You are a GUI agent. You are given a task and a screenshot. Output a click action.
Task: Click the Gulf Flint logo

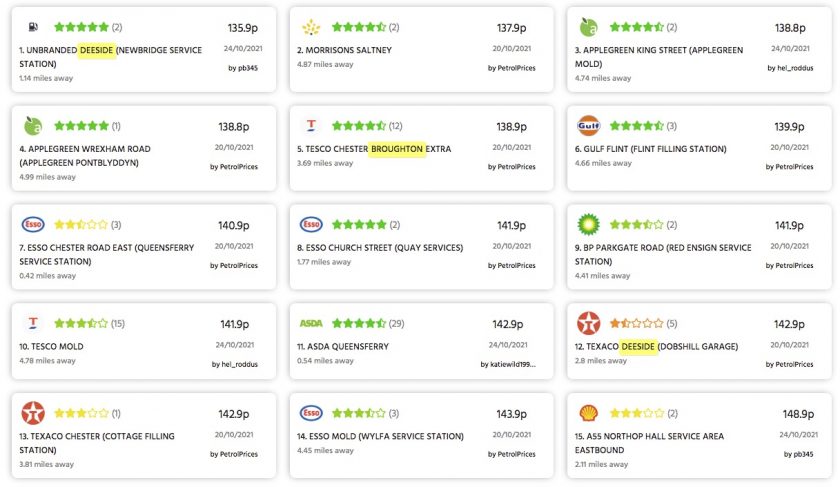tap(588, 126)
